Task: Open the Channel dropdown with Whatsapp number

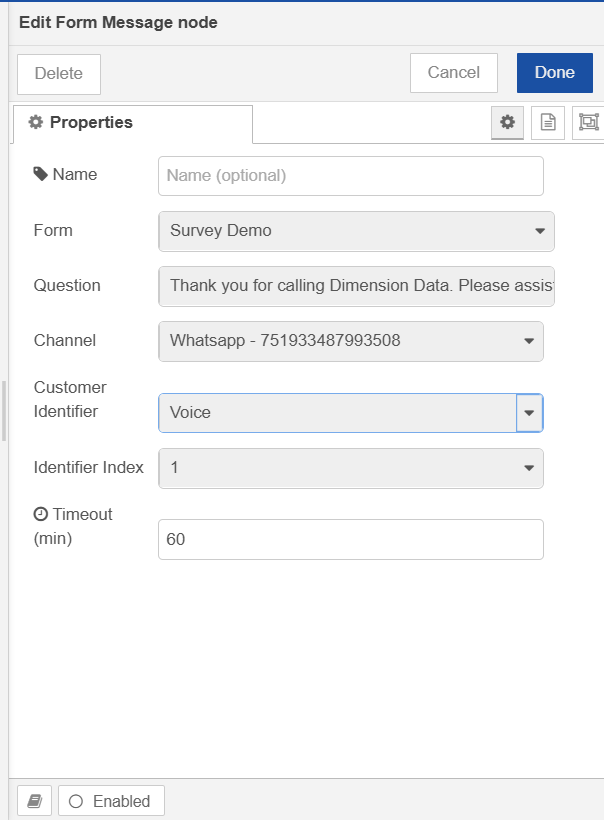Action: [x=351, y=341]
